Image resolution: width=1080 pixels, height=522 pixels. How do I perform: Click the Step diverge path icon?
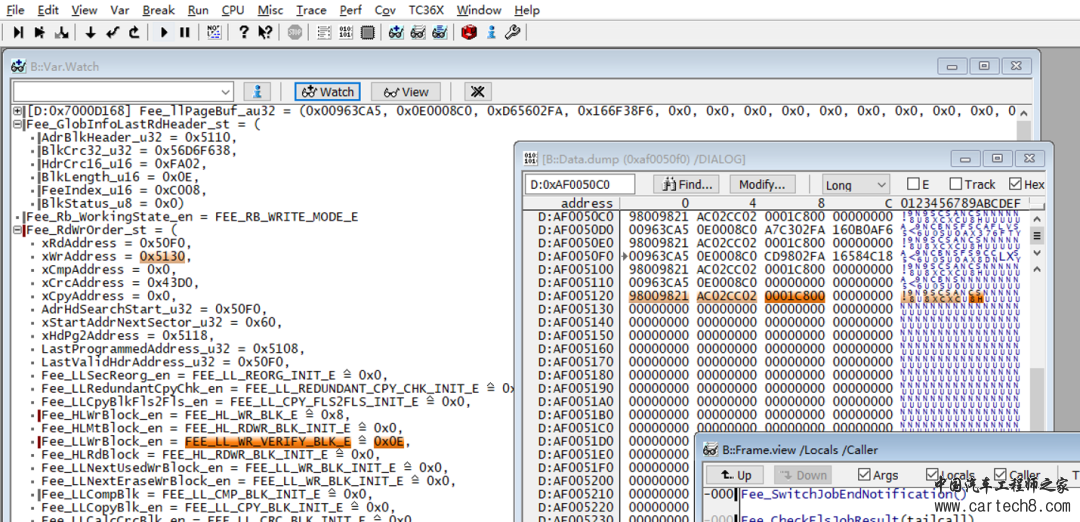point(61,32)
